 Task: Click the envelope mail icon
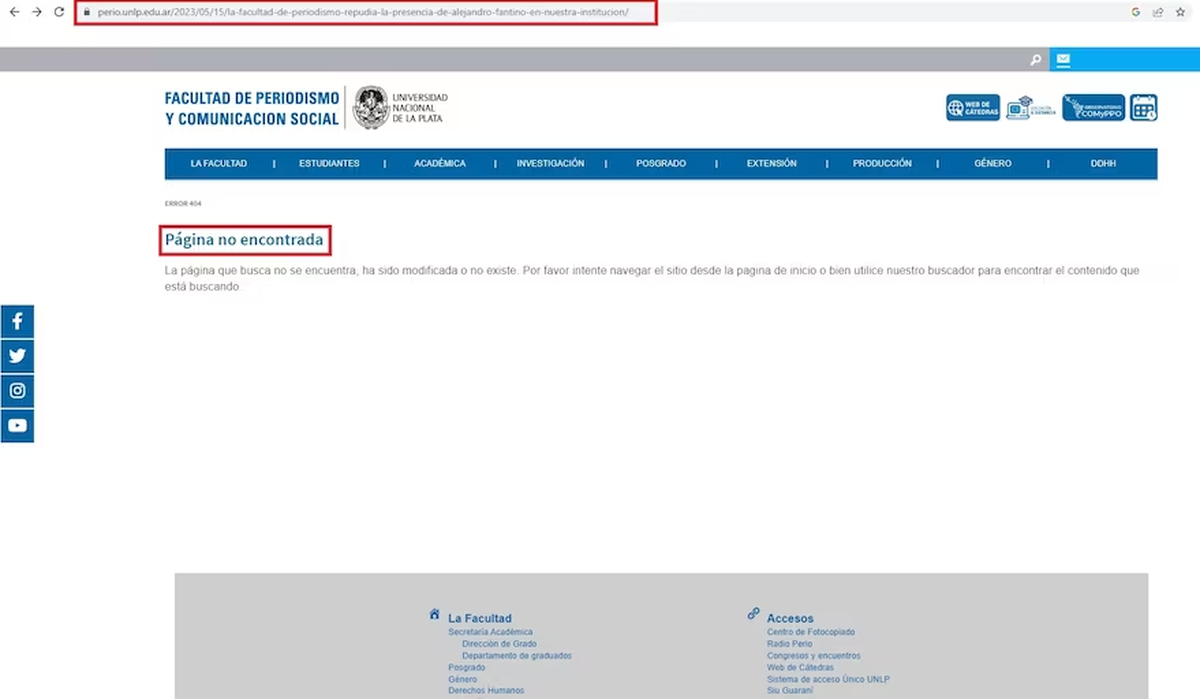(x=1063, y=60)
